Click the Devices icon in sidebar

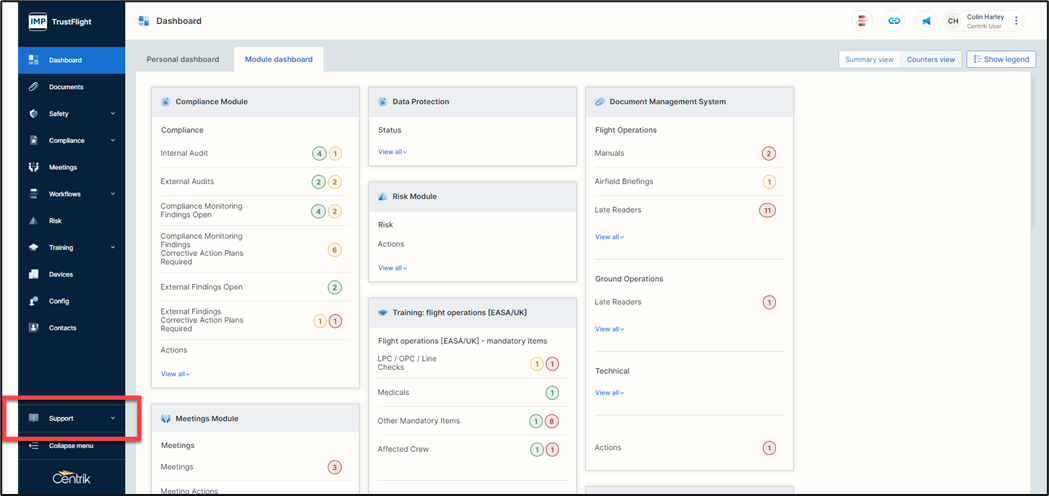coord(34,274)
